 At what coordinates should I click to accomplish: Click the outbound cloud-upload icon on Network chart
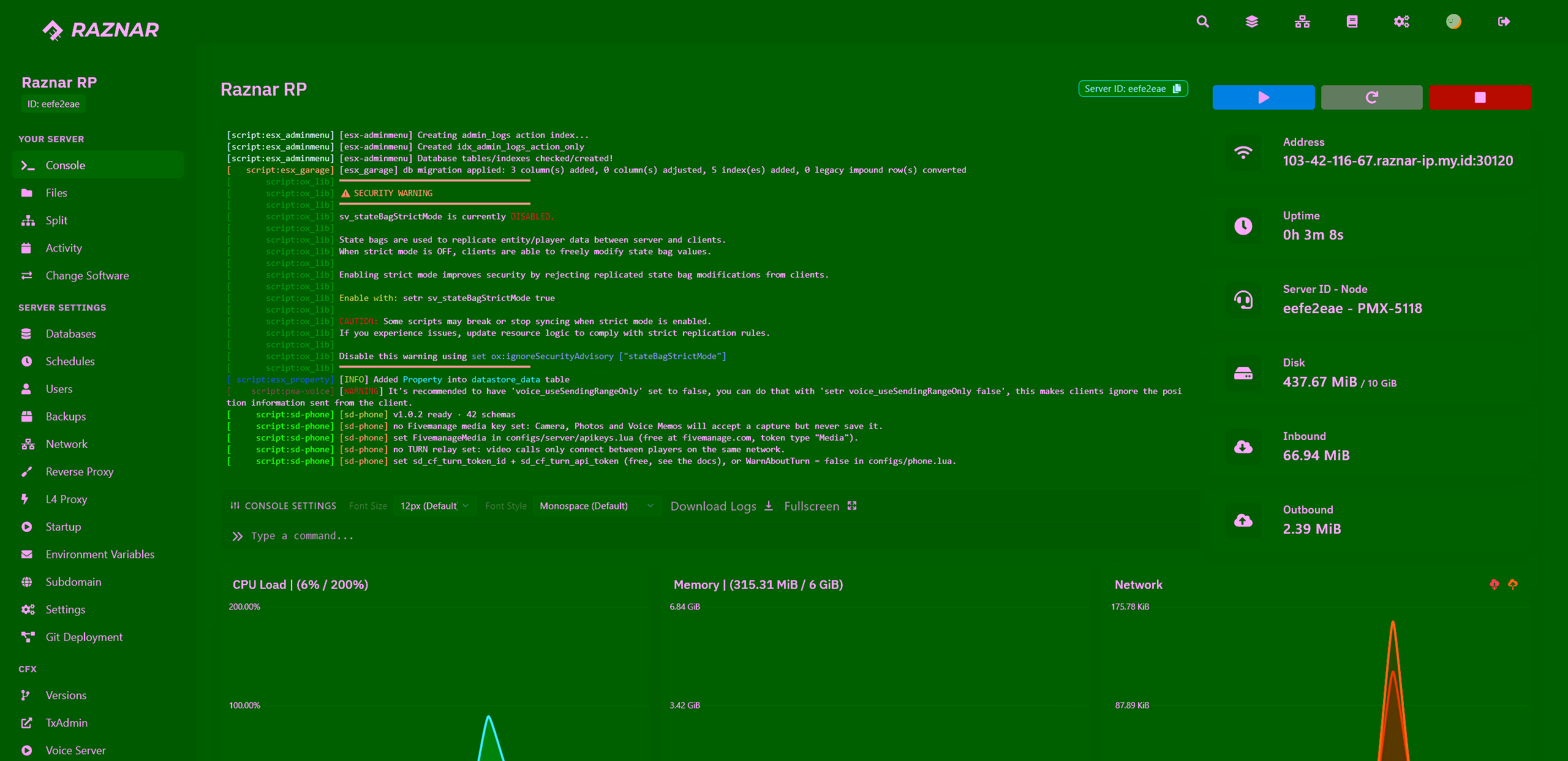pos(1513,585)
